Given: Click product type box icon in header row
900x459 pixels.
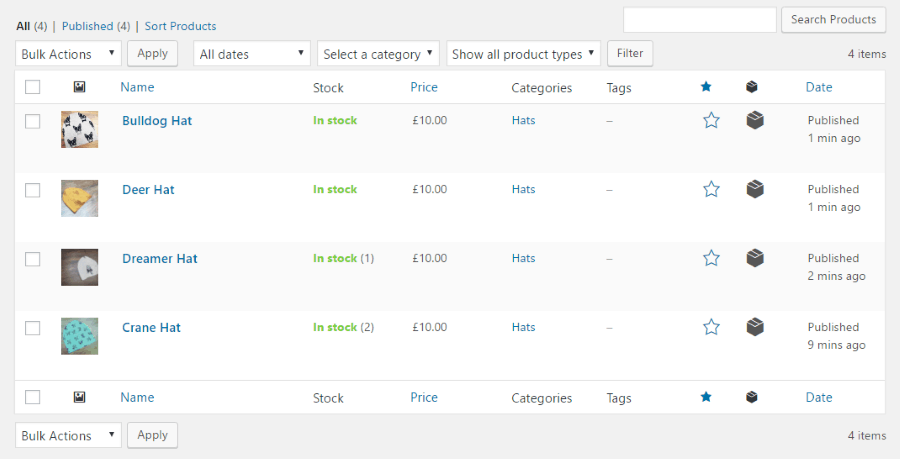Looking at the screenshot, I should (752, 87).
